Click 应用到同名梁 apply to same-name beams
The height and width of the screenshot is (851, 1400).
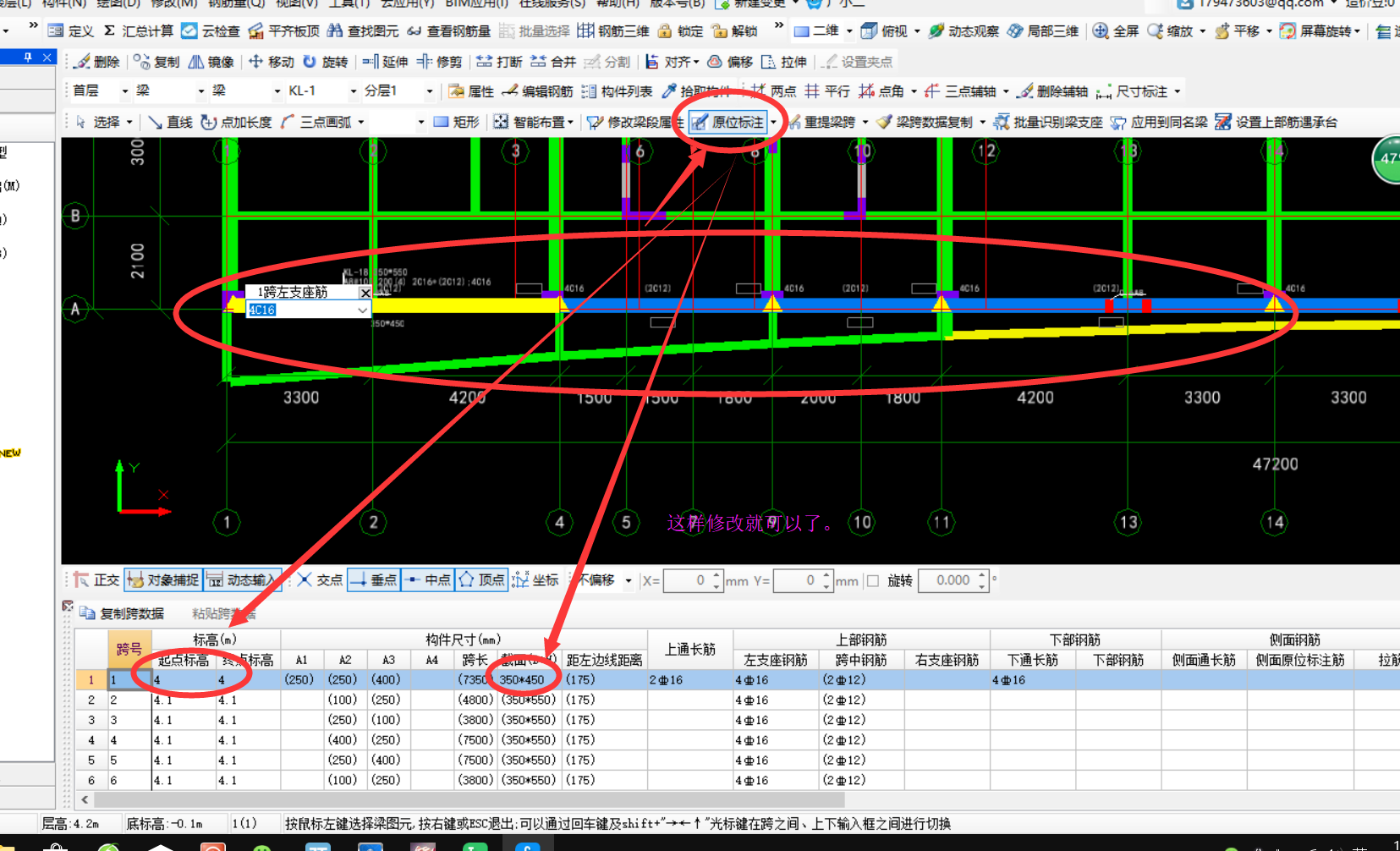click(1160, 122)
